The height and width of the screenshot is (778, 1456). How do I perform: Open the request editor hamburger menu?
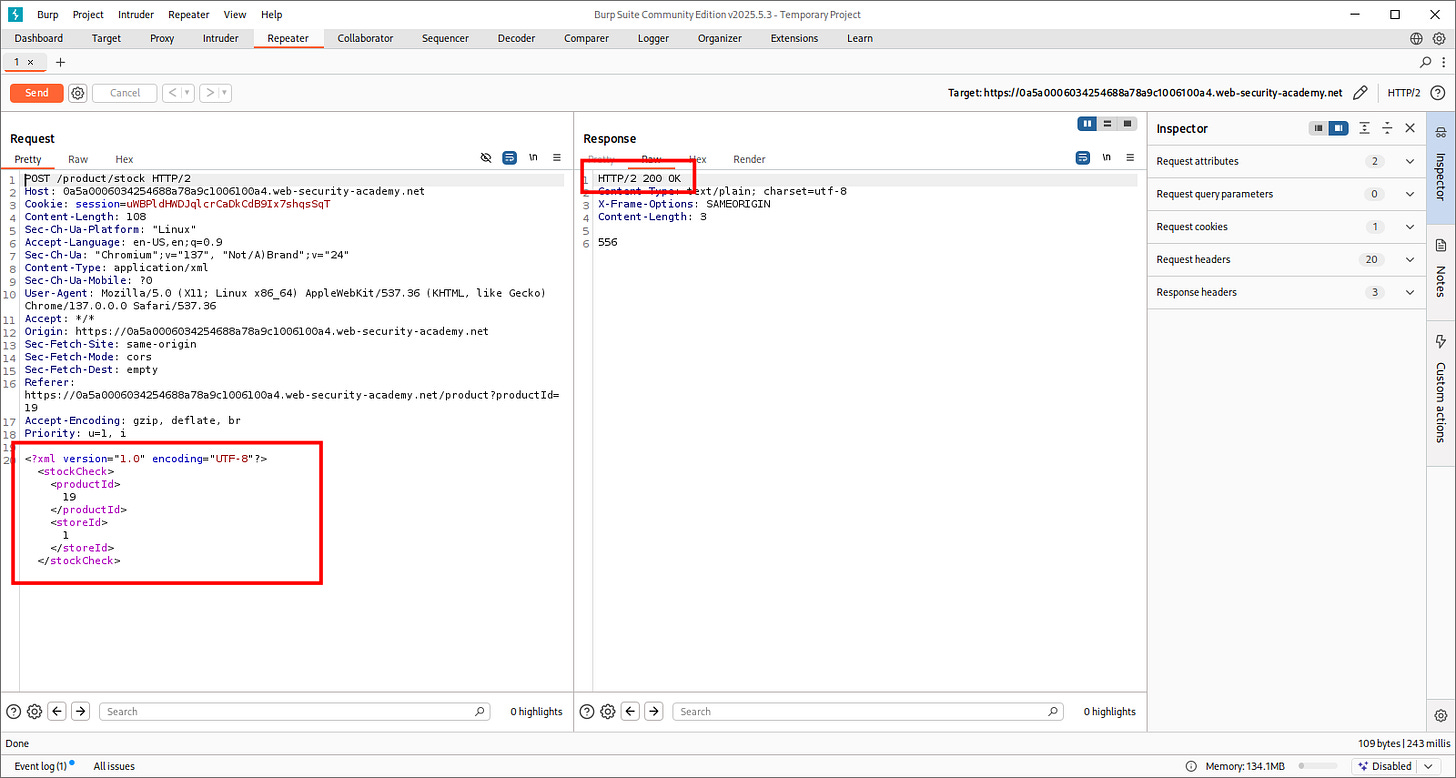point(556,158)
